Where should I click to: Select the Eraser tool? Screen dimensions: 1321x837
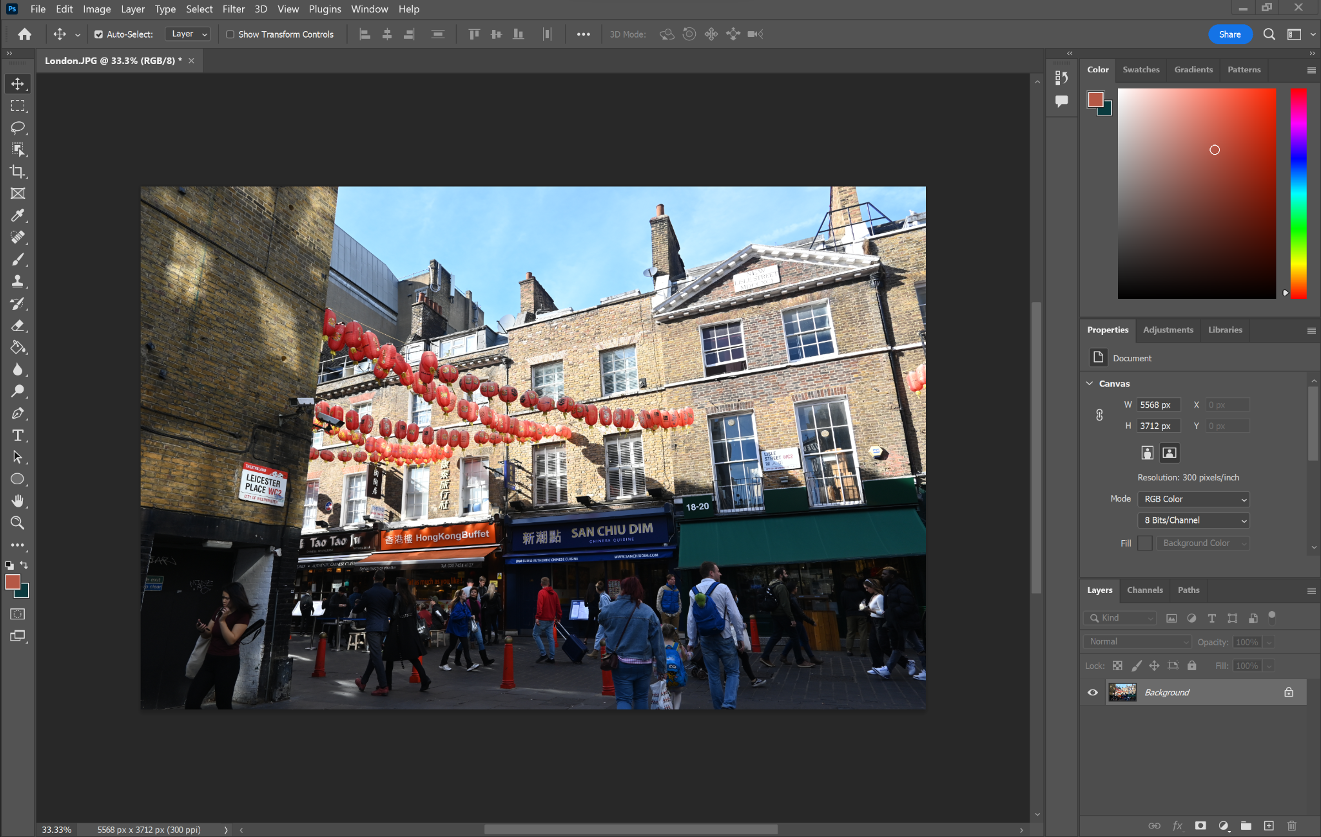(x=18, y=325)
